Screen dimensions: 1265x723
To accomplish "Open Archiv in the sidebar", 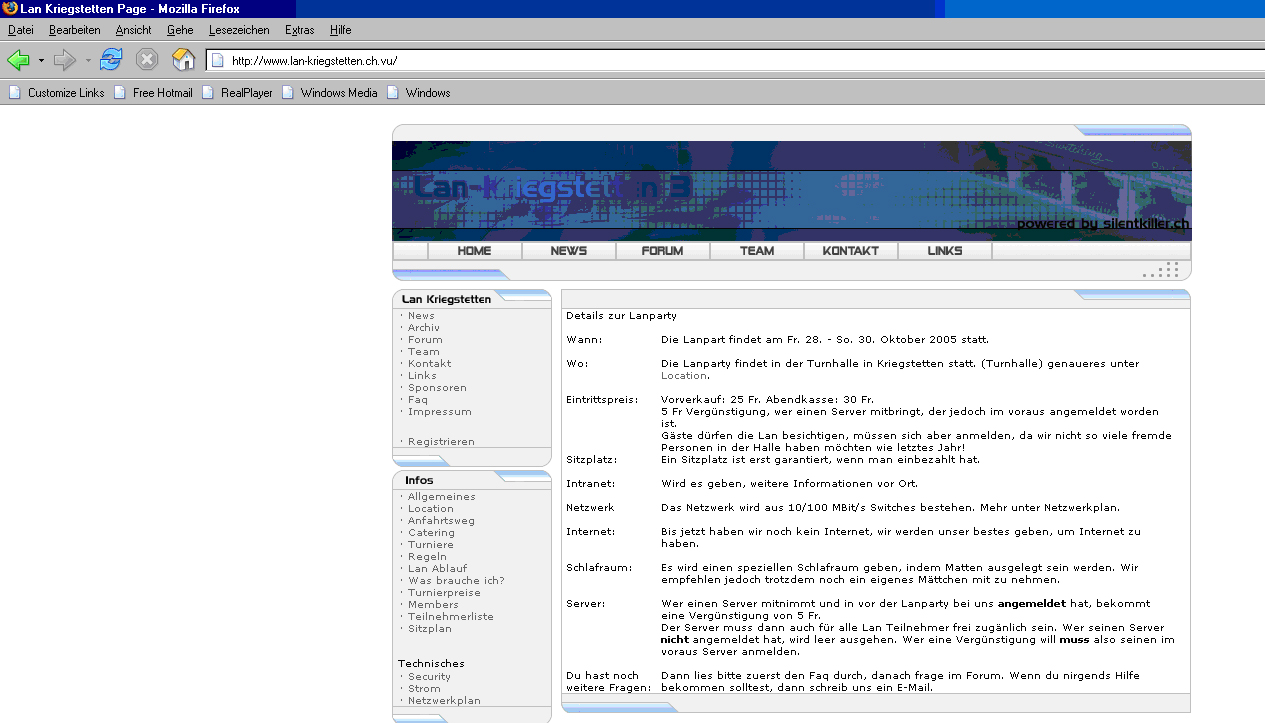I will [x=424, y=328].
